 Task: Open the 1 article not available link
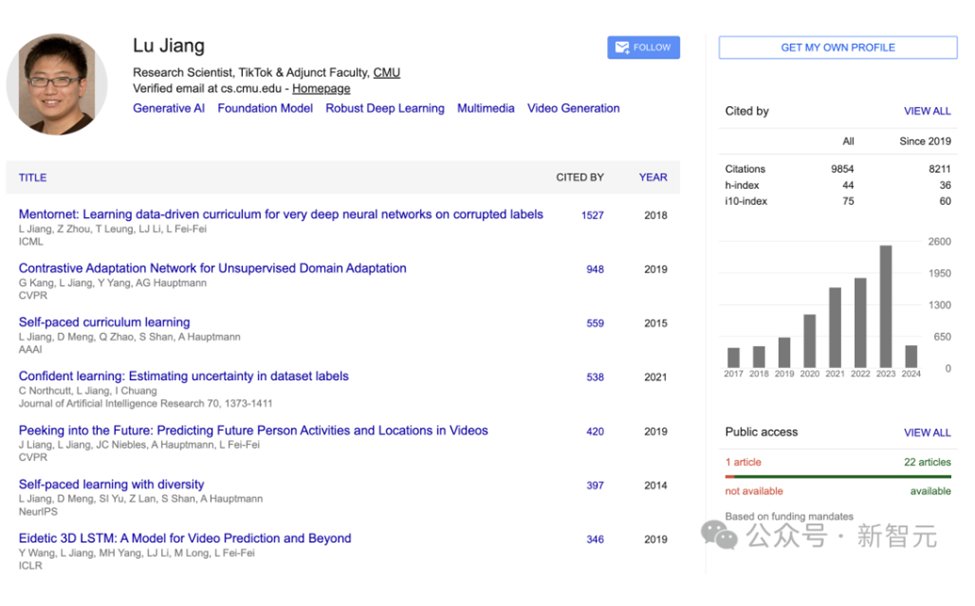point(742,462)
